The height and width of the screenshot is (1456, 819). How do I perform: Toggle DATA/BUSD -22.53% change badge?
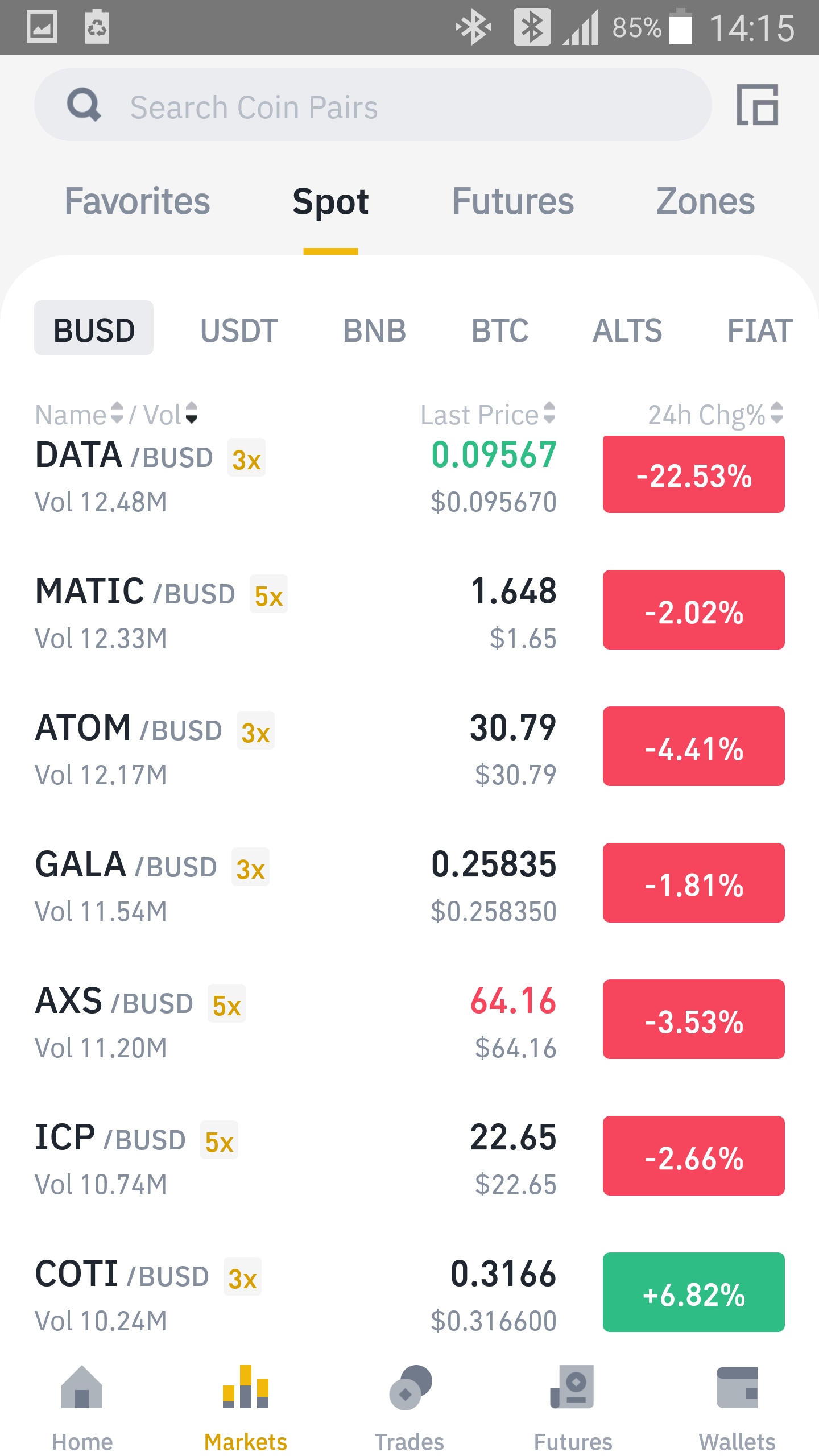(694, 474)
